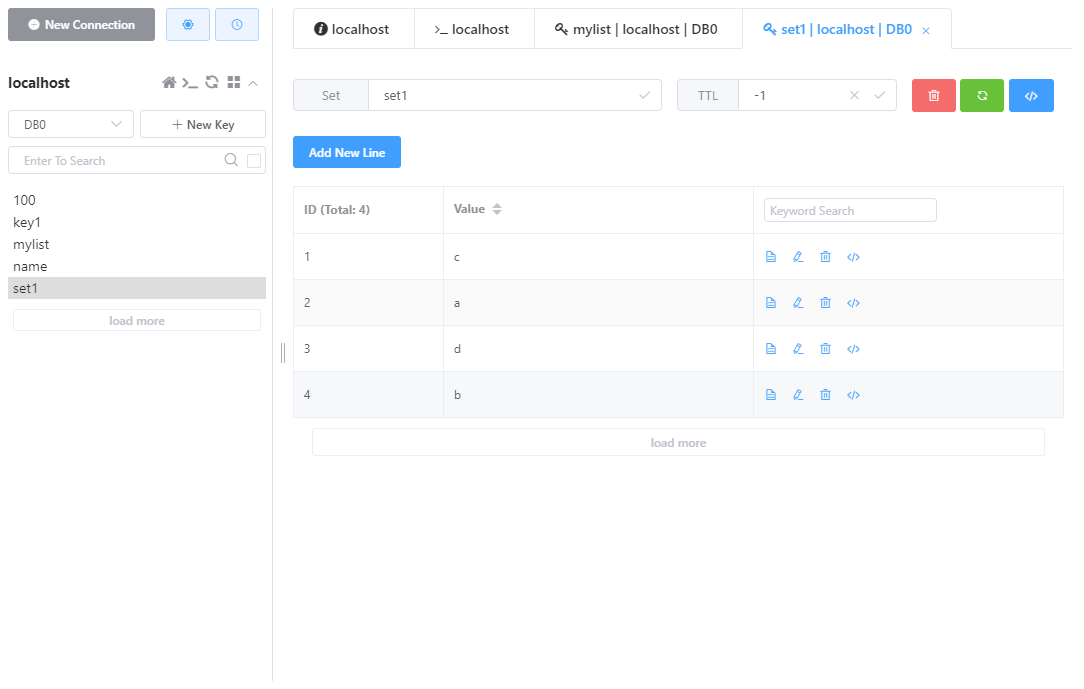Close the set1 tab

coord(926,30)
